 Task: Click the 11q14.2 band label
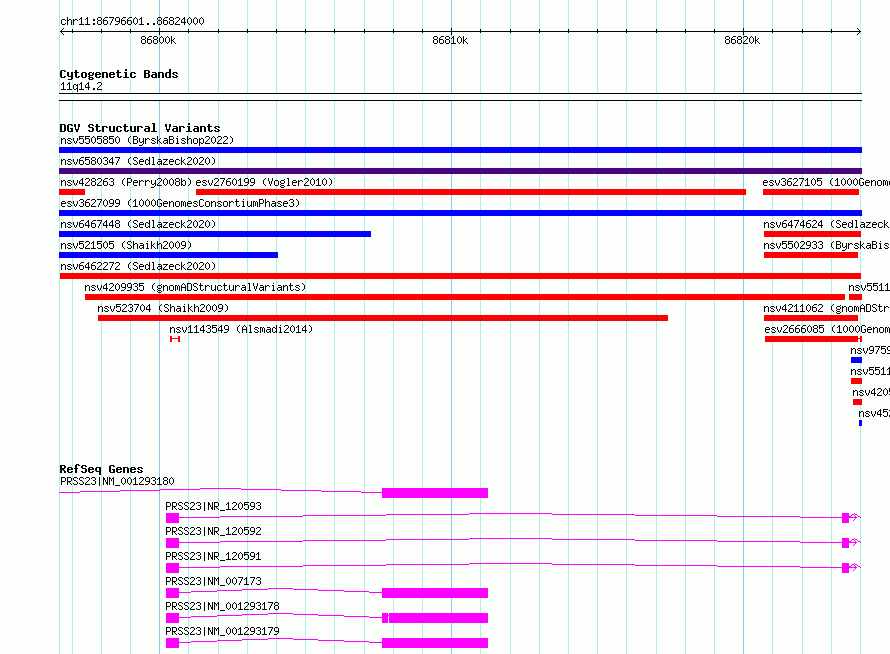(x=81, y=86)
